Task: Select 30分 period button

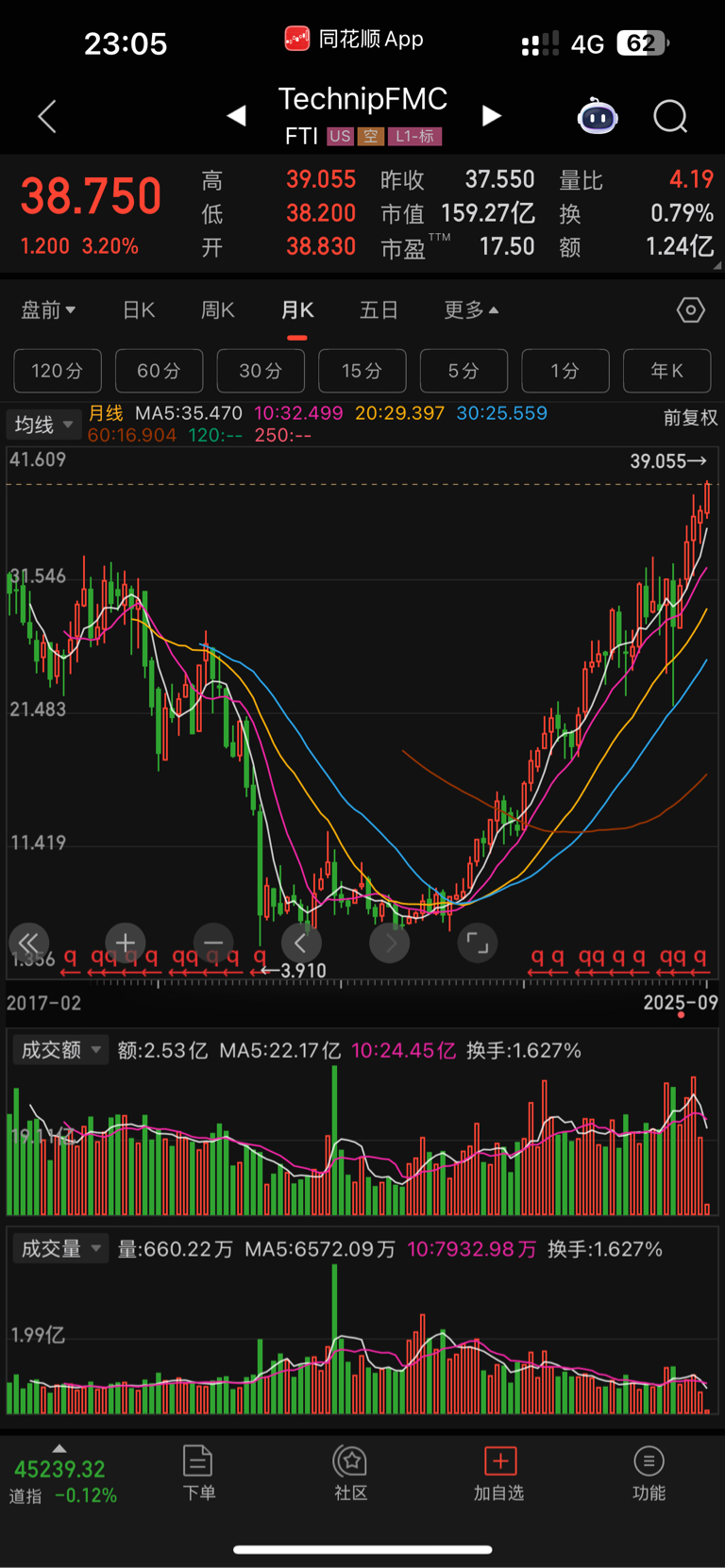Action: pyautogui.click(x=261, y=371)
